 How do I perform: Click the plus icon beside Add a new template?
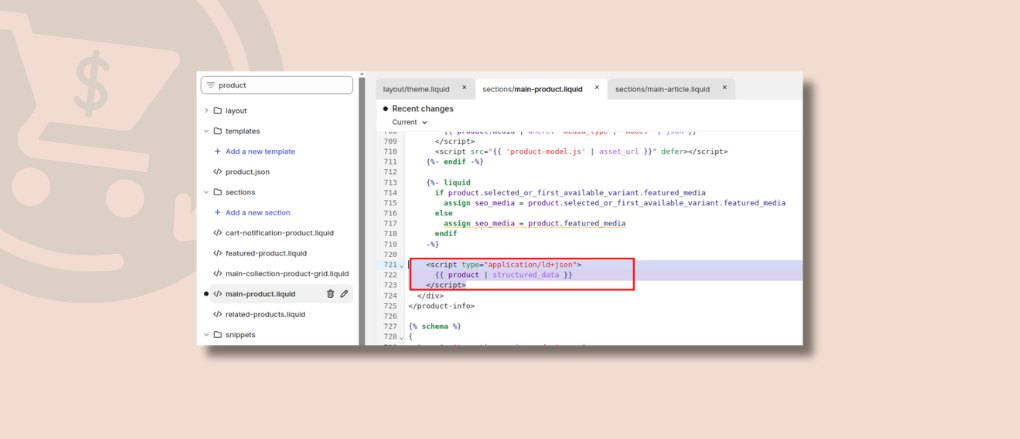217,151
